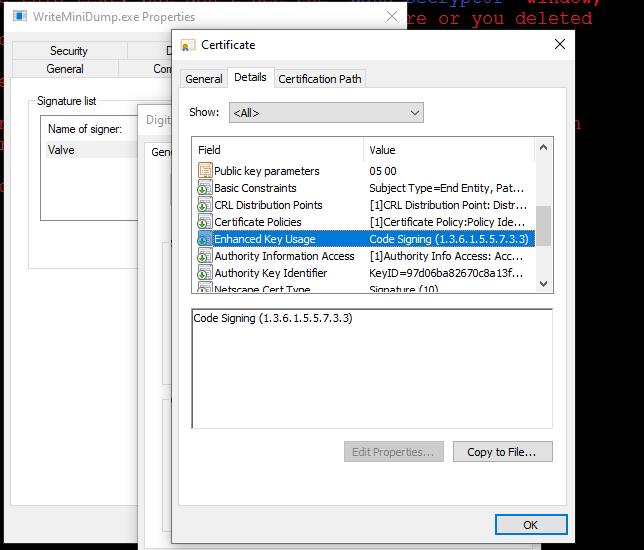Click the Name of signer column header
This screenshot has width=644, height=550.
click(85, 129)
